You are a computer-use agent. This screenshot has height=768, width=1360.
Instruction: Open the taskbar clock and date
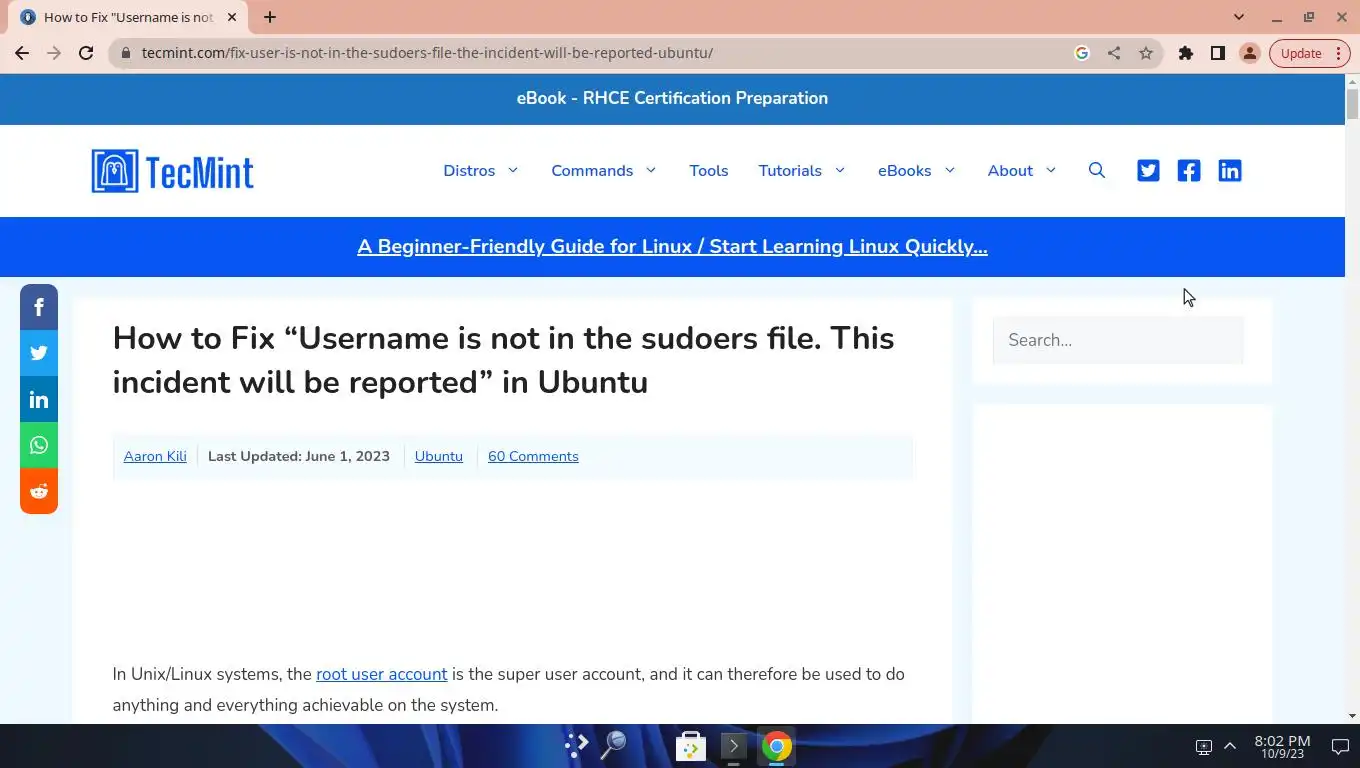pos(1282,746)
